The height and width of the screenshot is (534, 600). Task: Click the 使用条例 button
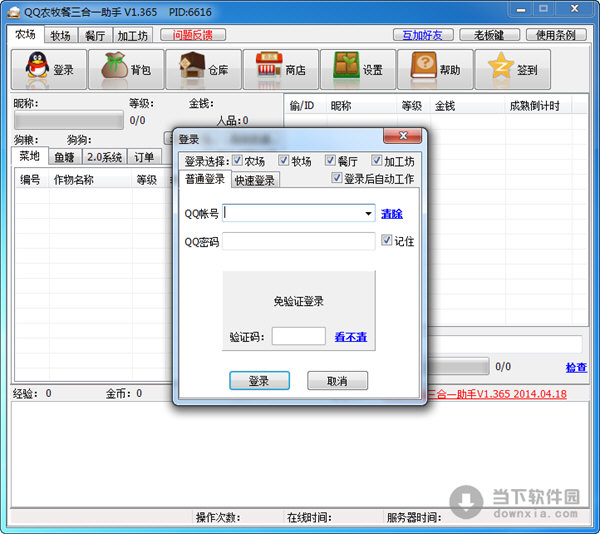coord(556,35)
